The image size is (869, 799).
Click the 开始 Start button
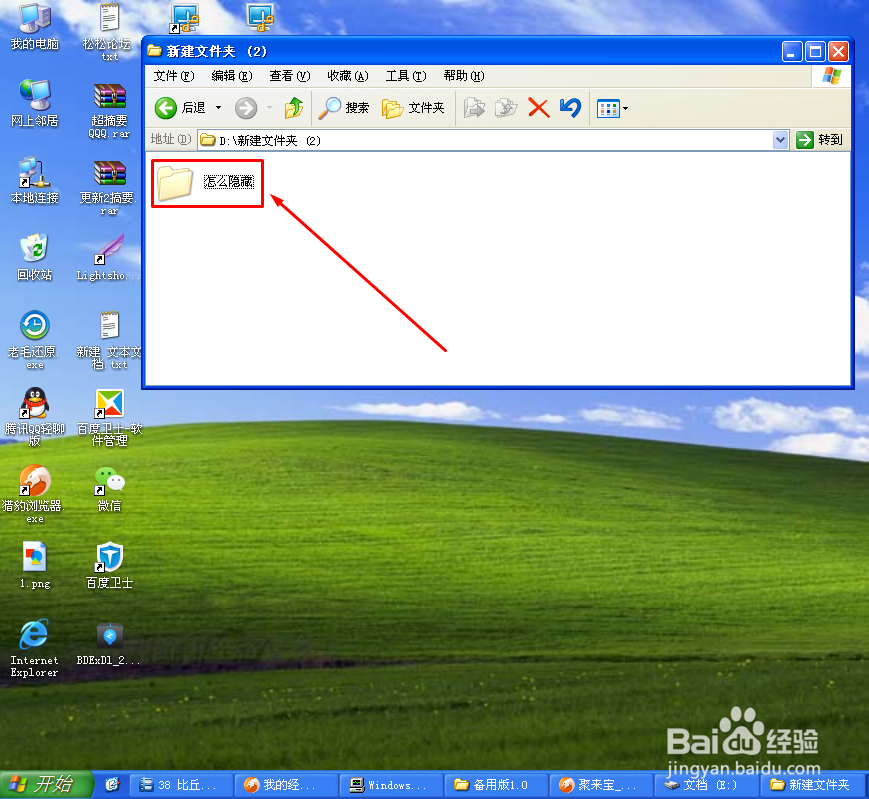(45, 785)
